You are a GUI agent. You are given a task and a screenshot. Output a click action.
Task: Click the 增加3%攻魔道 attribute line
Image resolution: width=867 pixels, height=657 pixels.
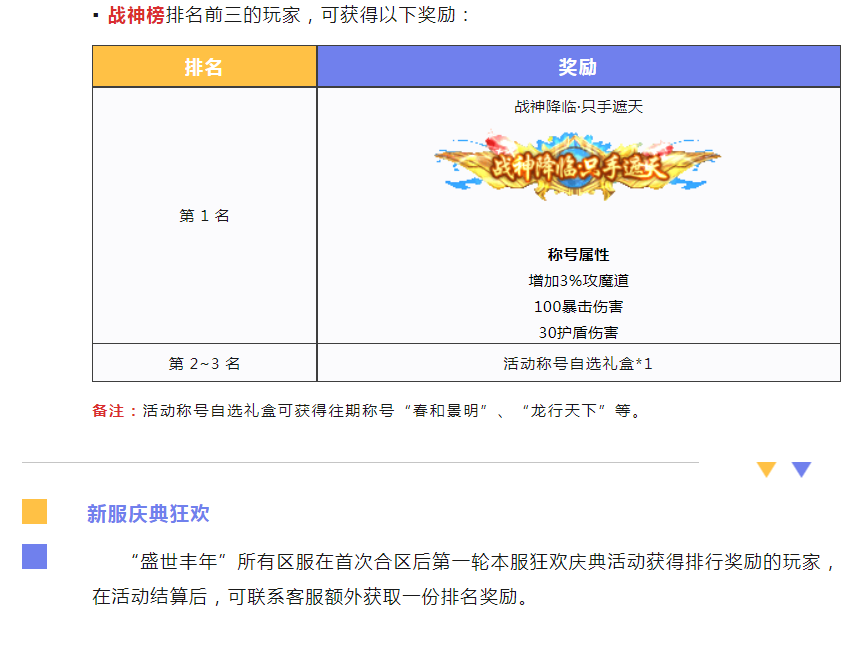578,280
